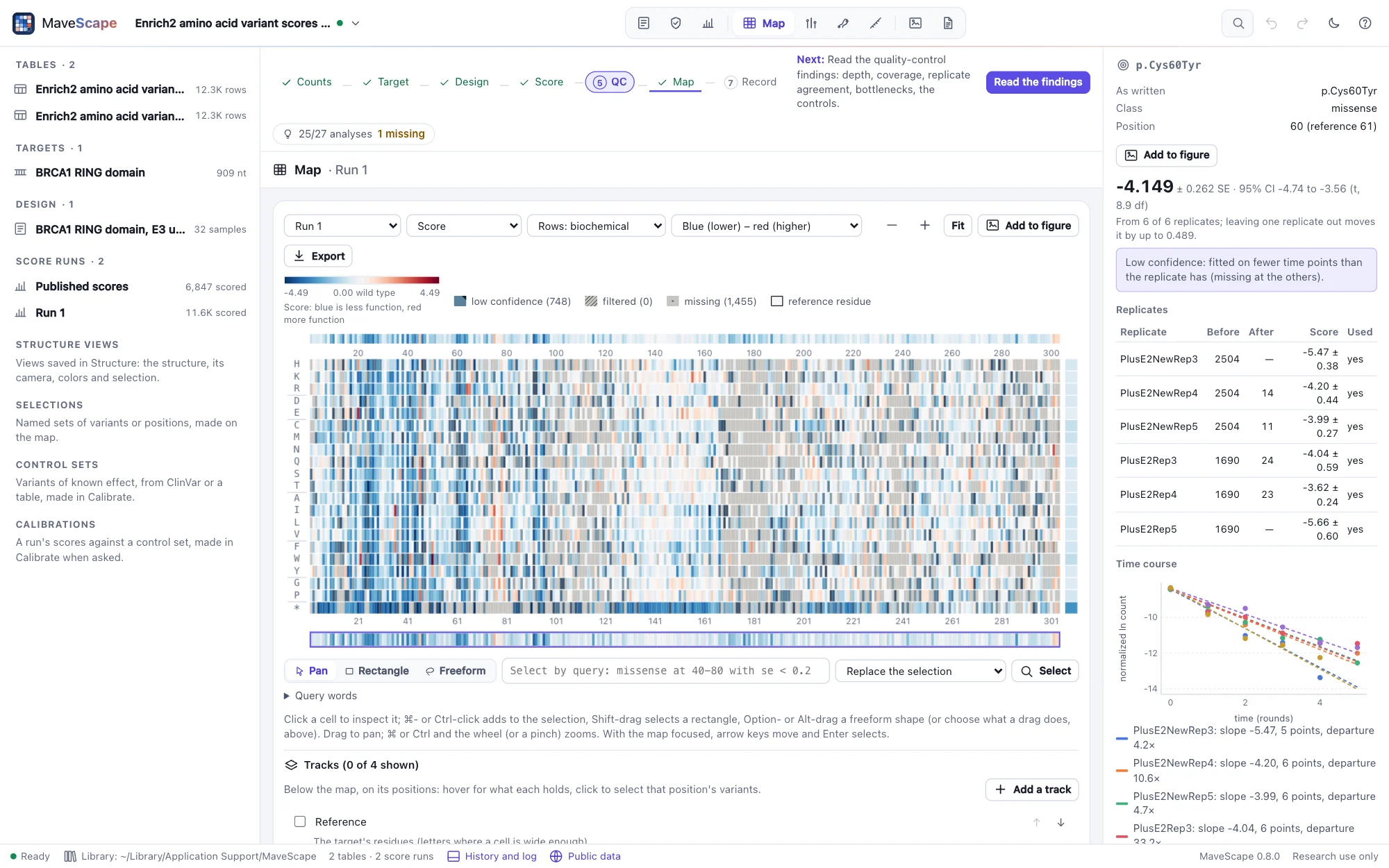Open the Score value dropdown
1389x868 pixels.
tap(464, 226)
